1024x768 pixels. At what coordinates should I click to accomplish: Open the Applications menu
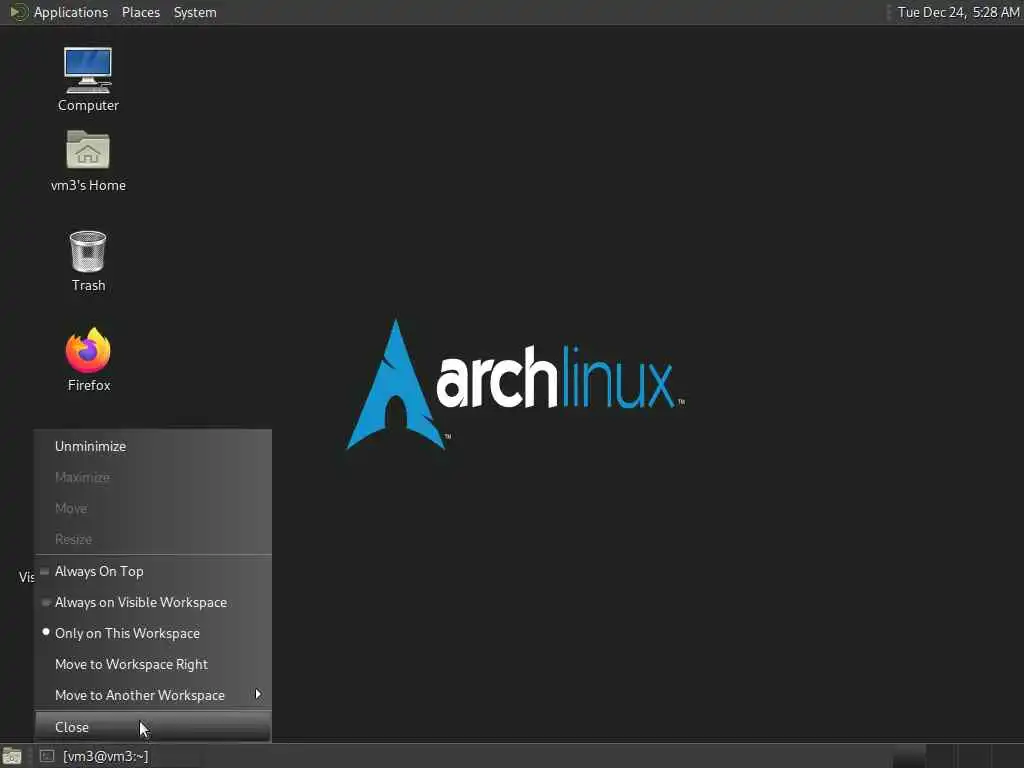71,12
